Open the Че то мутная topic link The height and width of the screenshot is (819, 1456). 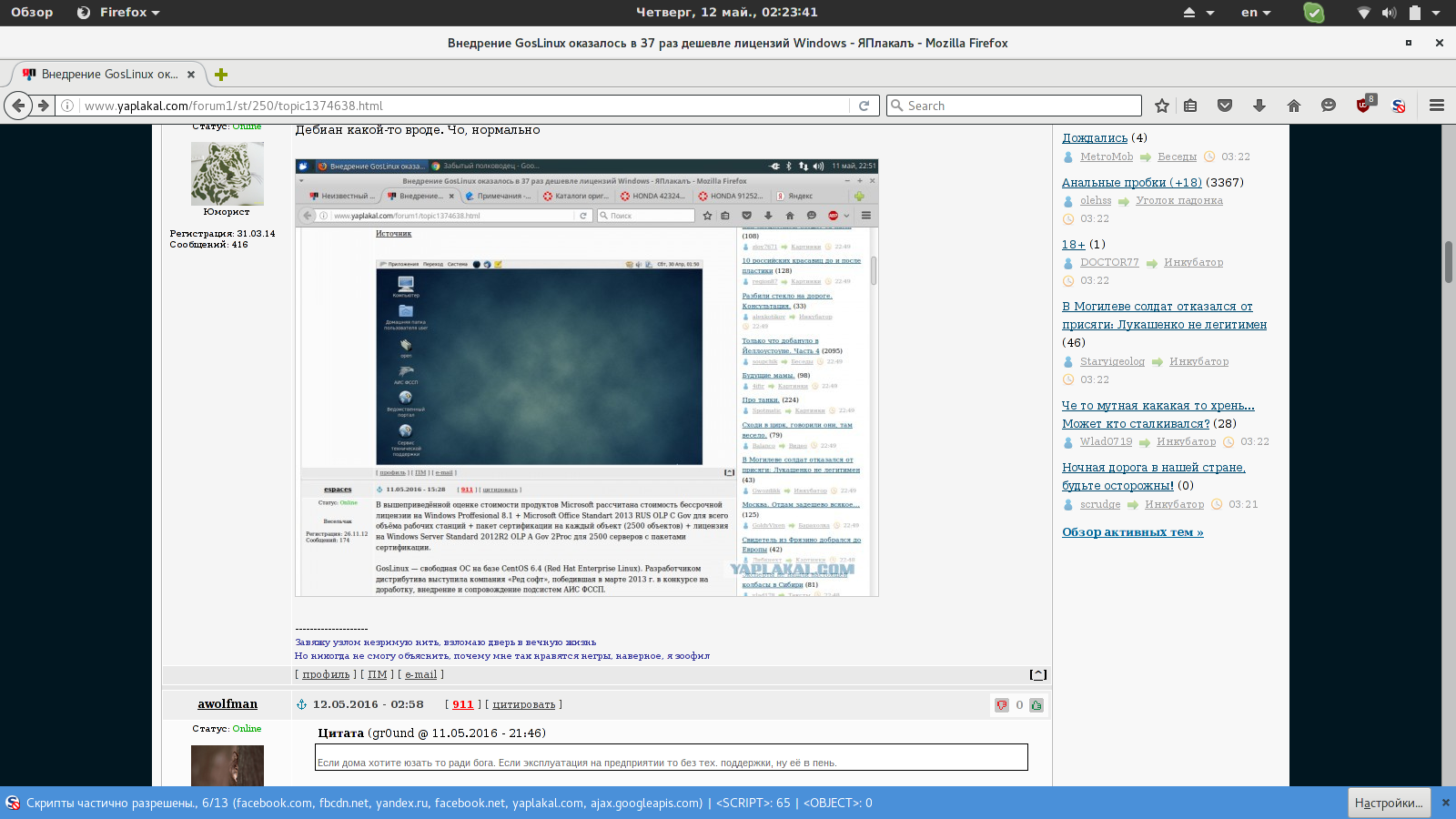(1158, 414)
